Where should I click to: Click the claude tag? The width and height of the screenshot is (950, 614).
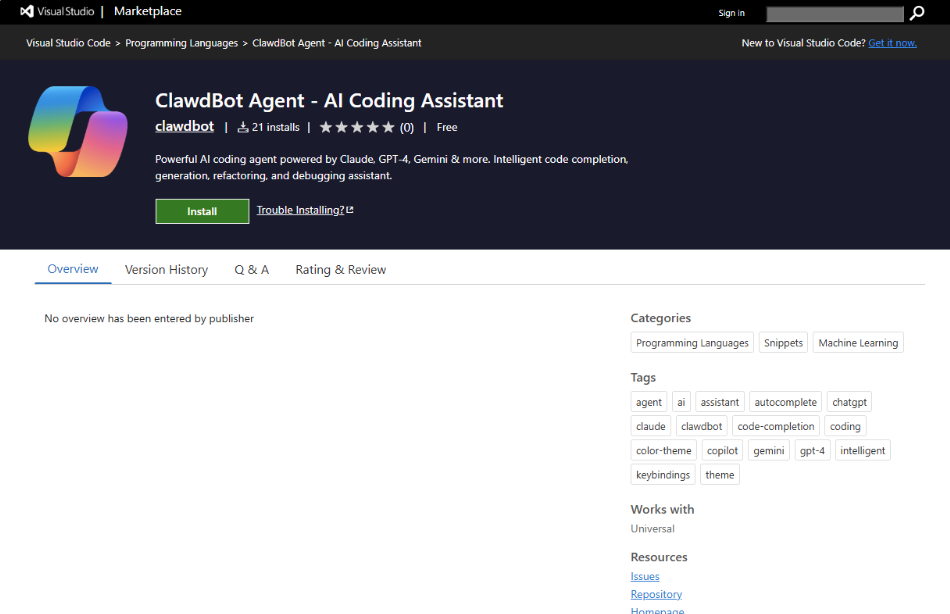[x=651, y=426]
